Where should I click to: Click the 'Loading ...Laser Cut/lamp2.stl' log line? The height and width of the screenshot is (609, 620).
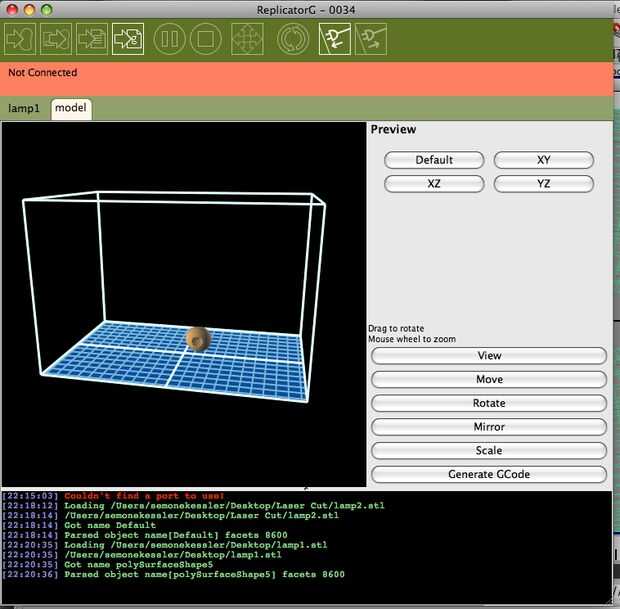click(x=224, y=506)
